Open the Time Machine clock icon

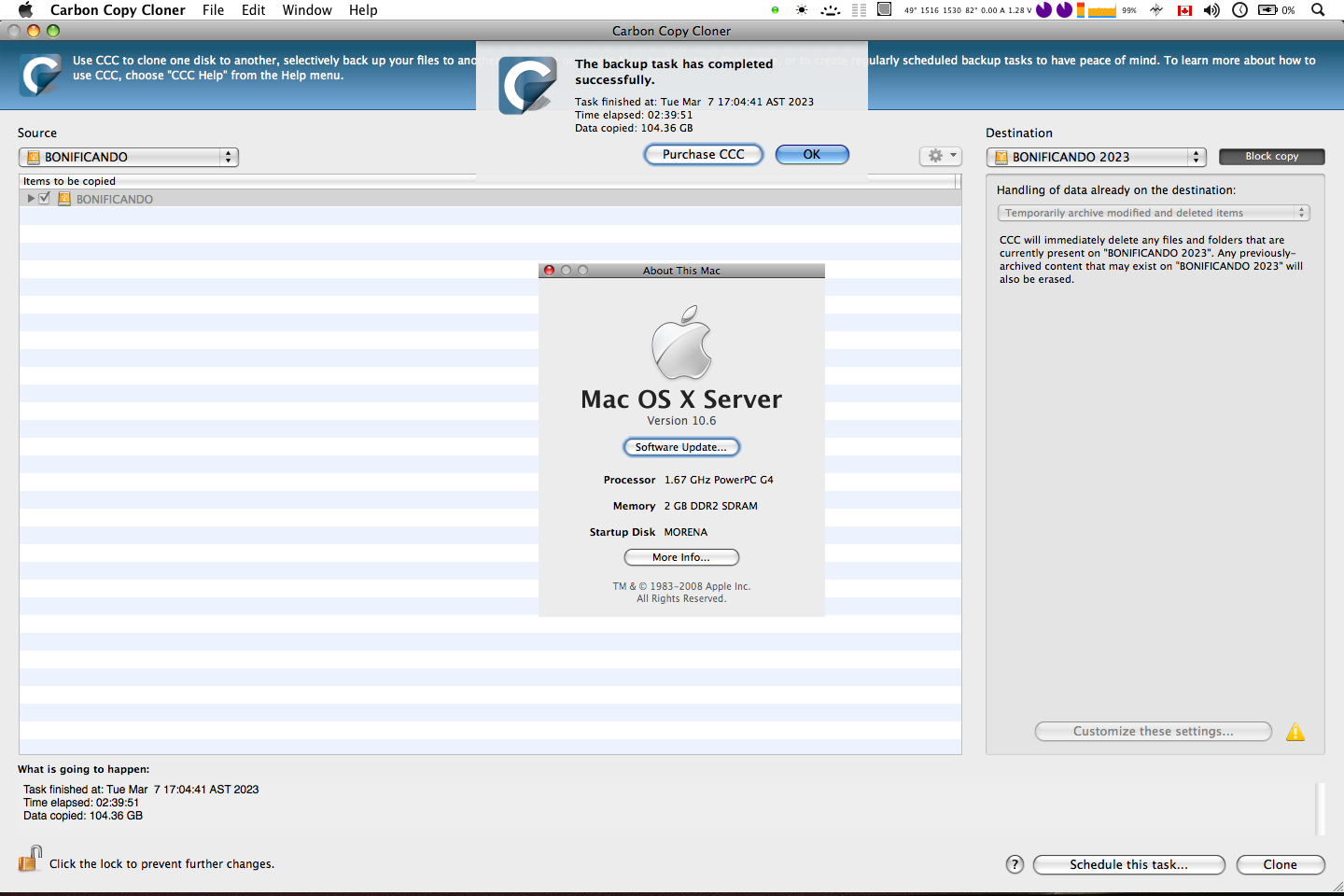tap(1239, 10)
